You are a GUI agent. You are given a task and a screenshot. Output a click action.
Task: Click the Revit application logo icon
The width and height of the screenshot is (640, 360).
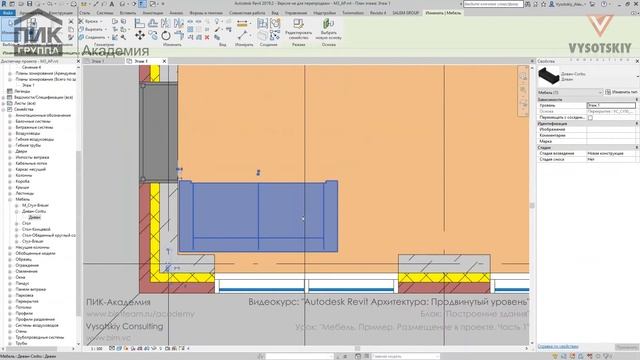tap(4, 4)
